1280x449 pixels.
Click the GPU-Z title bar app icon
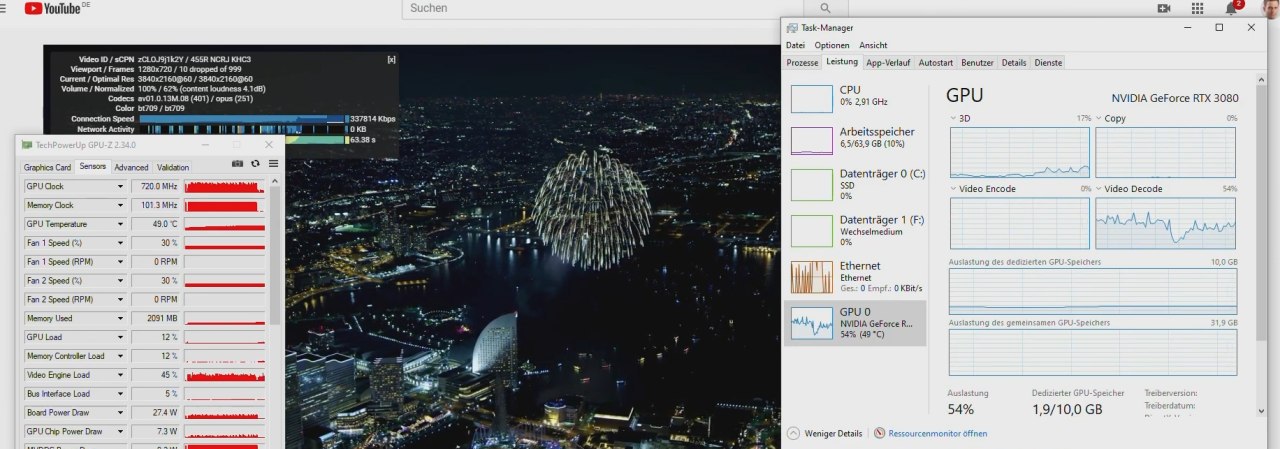pos(26,145)
